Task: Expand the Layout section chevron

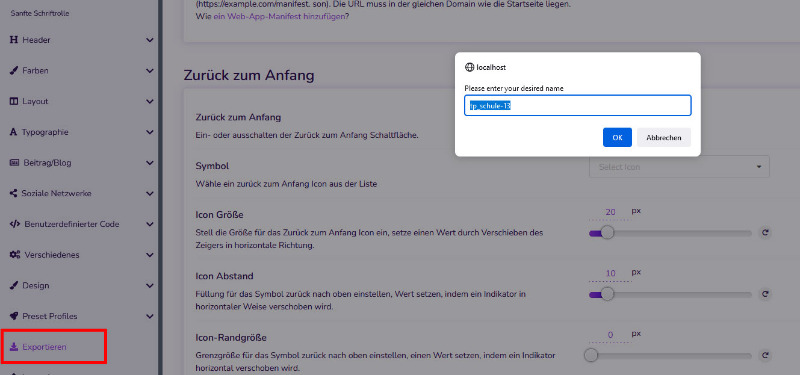Action: pyautogui.click(x=149, y=102)
